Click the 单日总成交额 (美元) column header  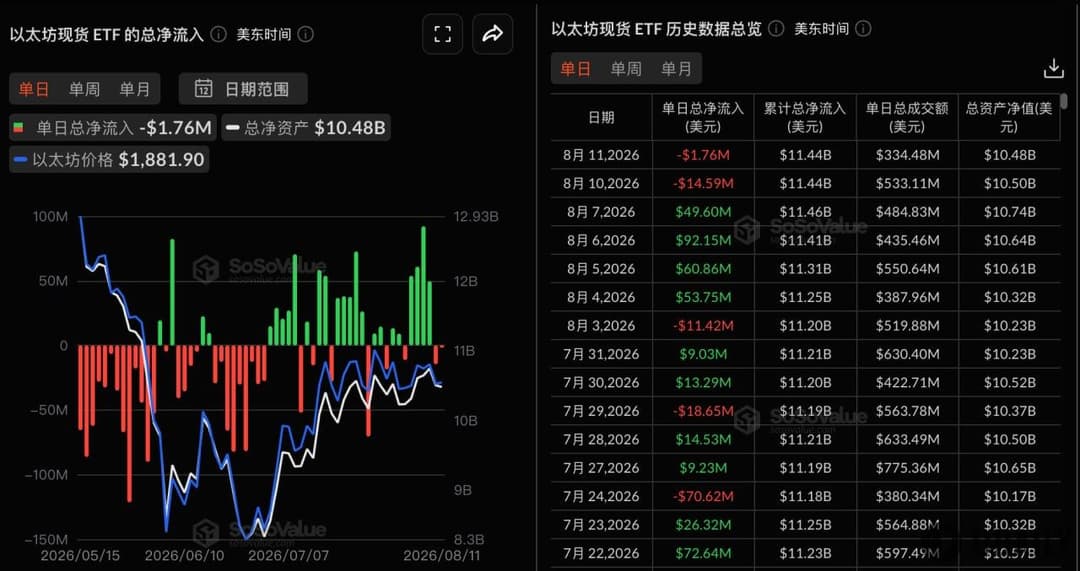pos(907,117)
